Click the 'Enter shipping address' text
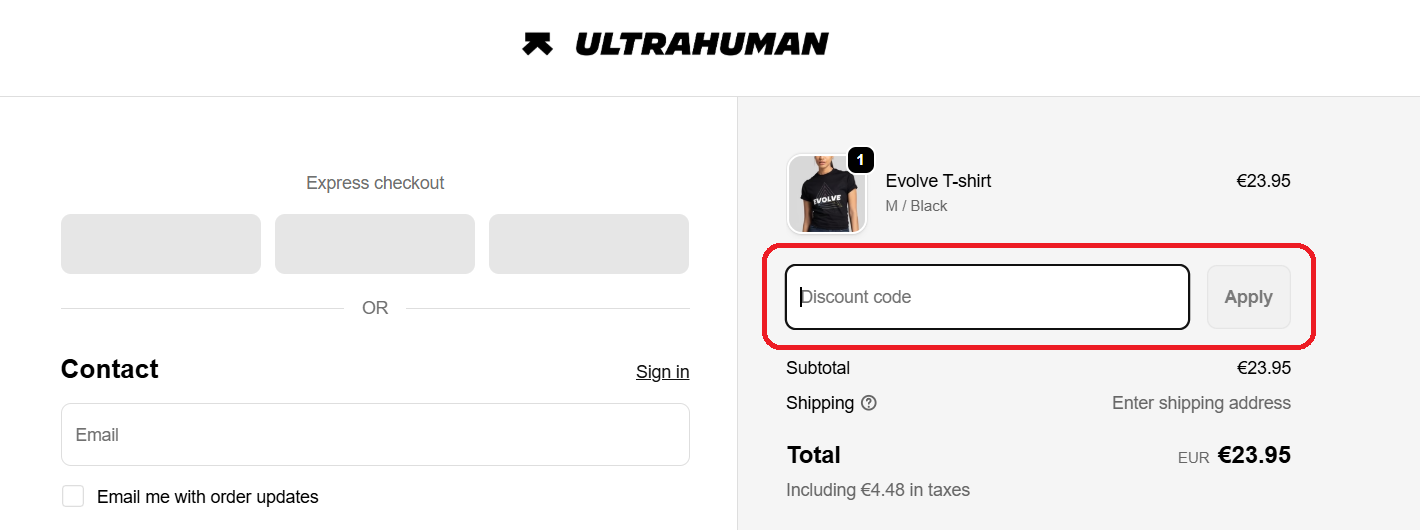This screenshot has width=1420, height=530. [x=1201, y=403]
